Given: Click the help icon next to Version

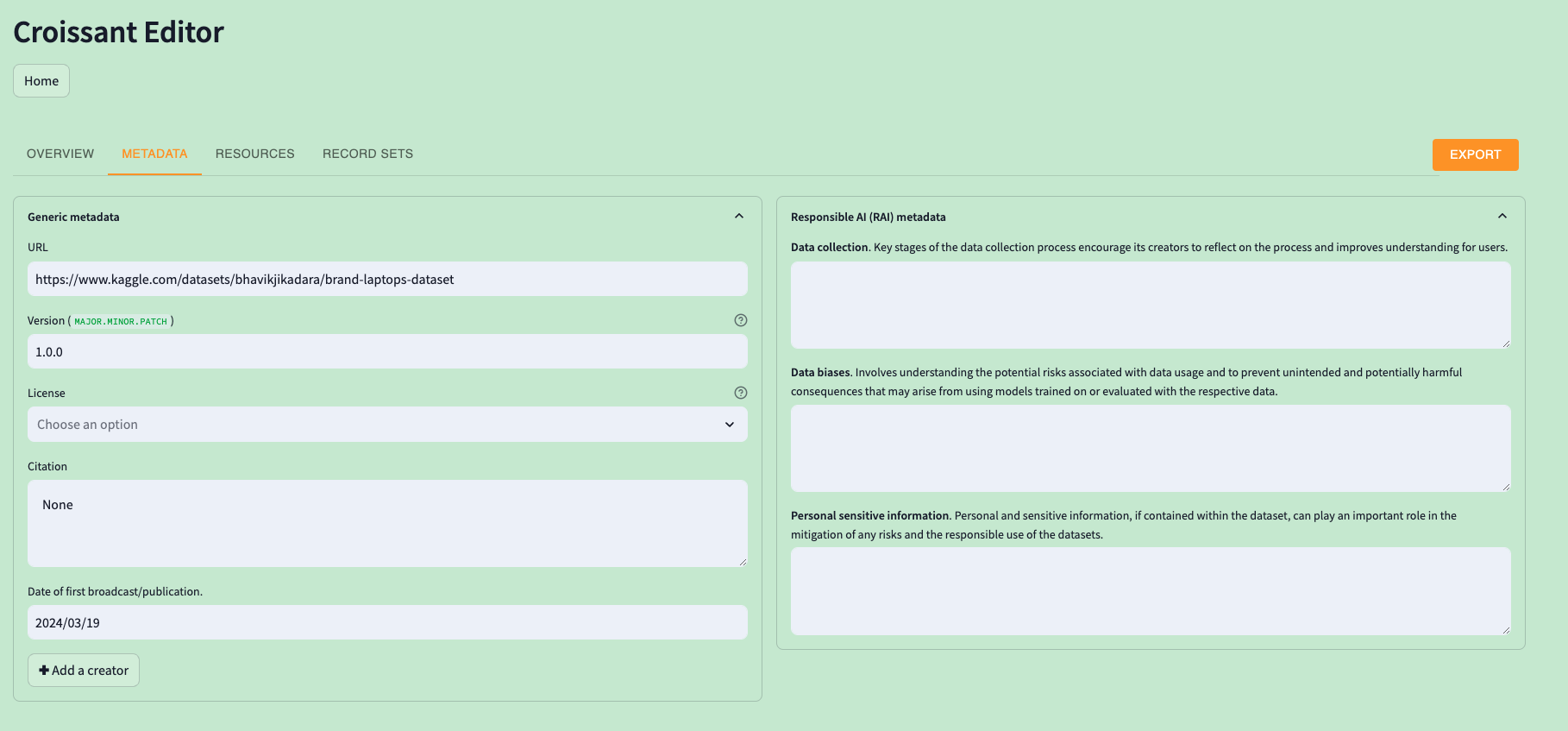Looking at the screenshot, I should pos(740,320).
